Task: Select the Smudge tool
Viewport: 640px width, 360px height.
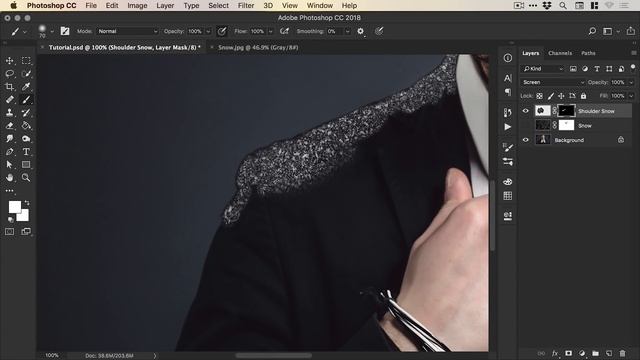Action: (9, 139)
